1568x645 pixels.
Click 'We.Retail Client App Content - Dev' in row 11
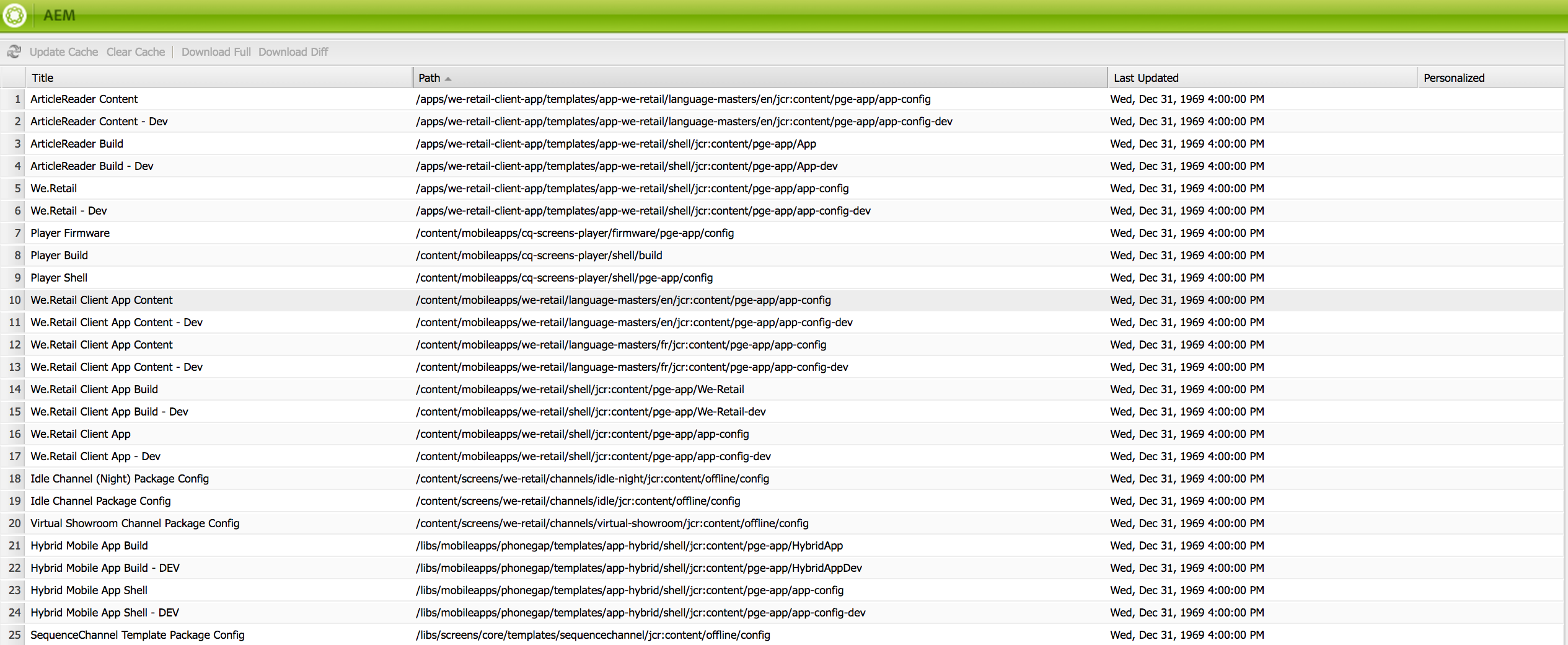pyautogui.click(x=117, y=322)
